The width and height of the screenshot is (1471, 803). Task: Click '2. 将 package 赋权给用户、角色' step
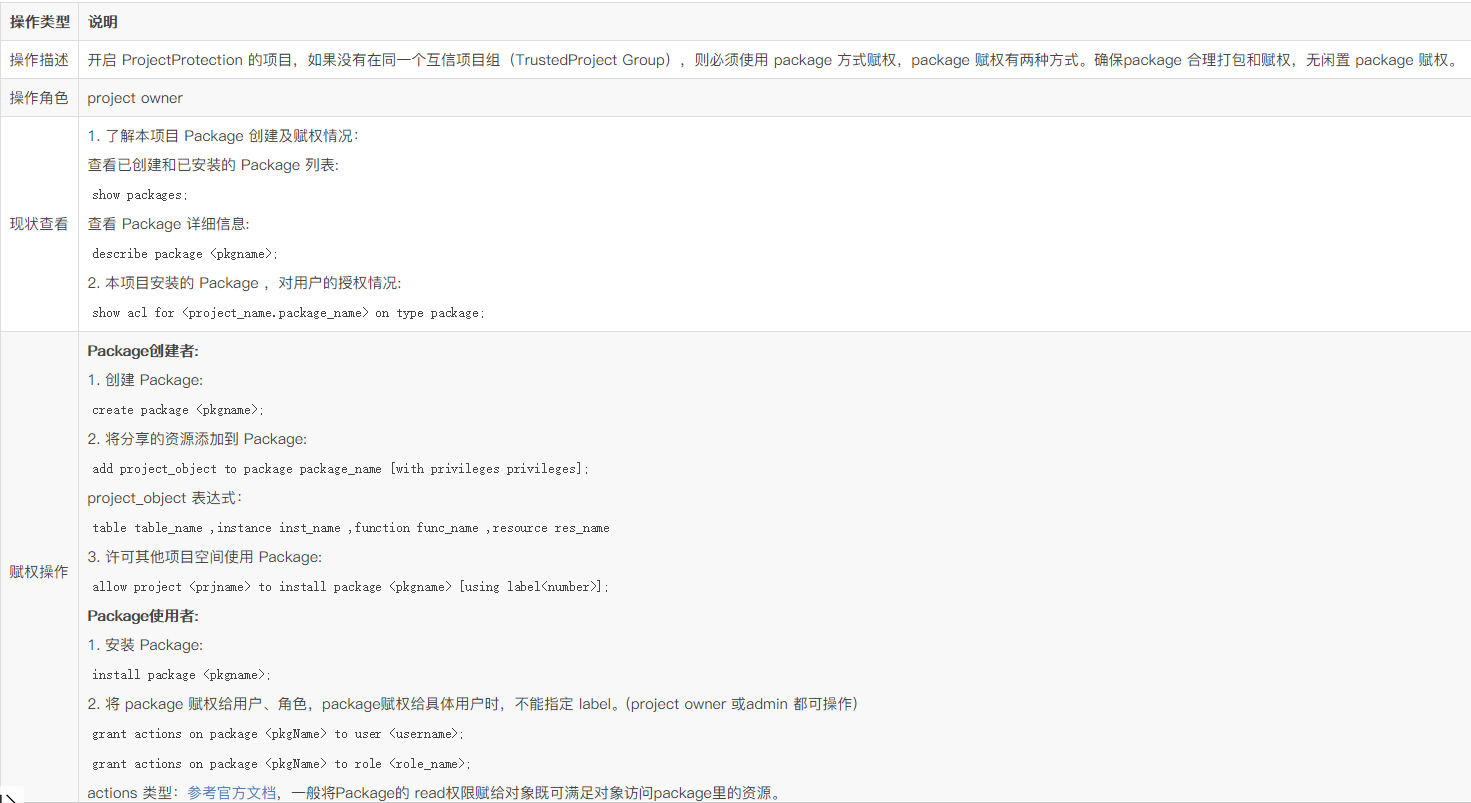472,704
